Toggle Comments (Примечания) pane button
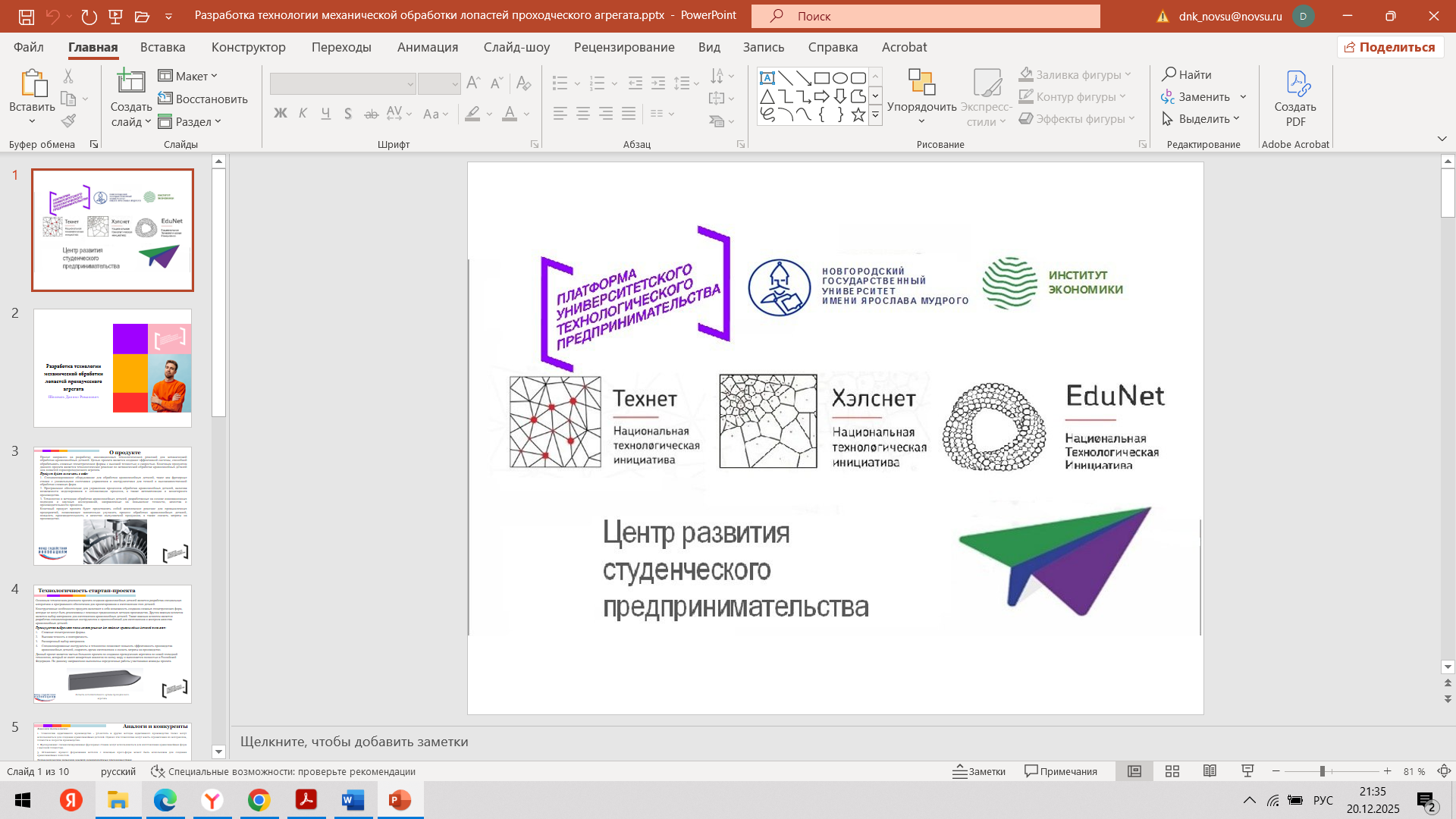Image resolution: width=1456 pixels, height=819 pixels. [1061, 771]
